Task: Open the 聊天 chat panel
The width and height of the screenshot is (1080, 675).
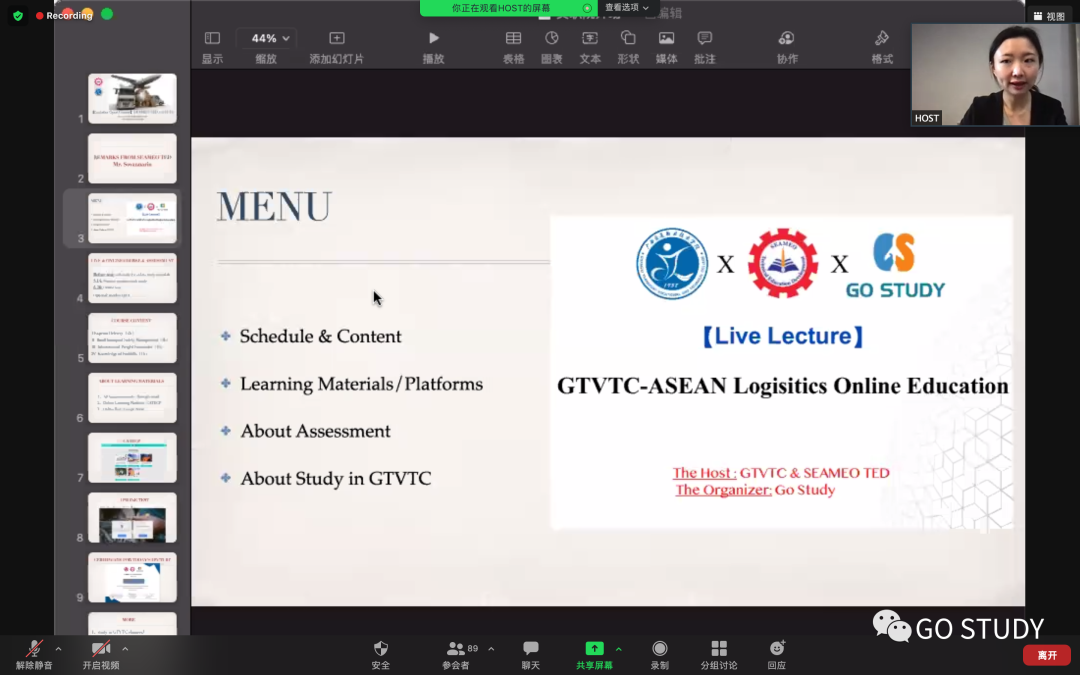Action: (530, 654)
